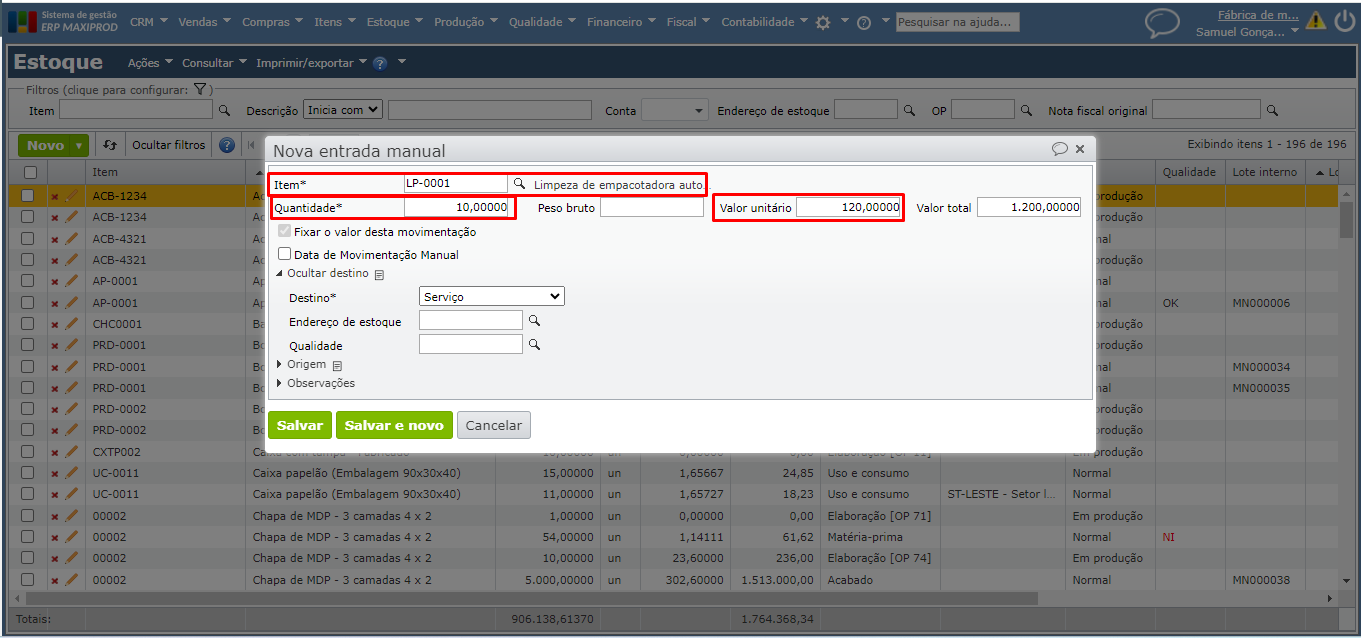Click Pesquisar na ajuda search box
Viewport: 1361px width, 638px height.
957,21
